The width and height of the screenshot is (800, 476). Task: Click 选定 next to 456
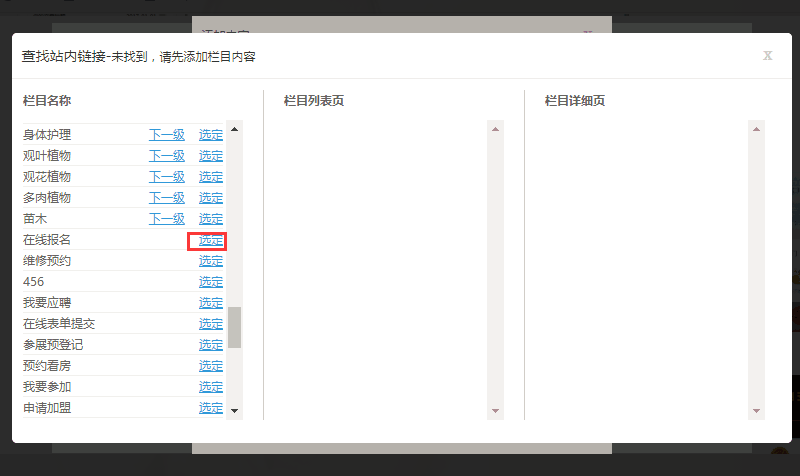click(211, 282)
